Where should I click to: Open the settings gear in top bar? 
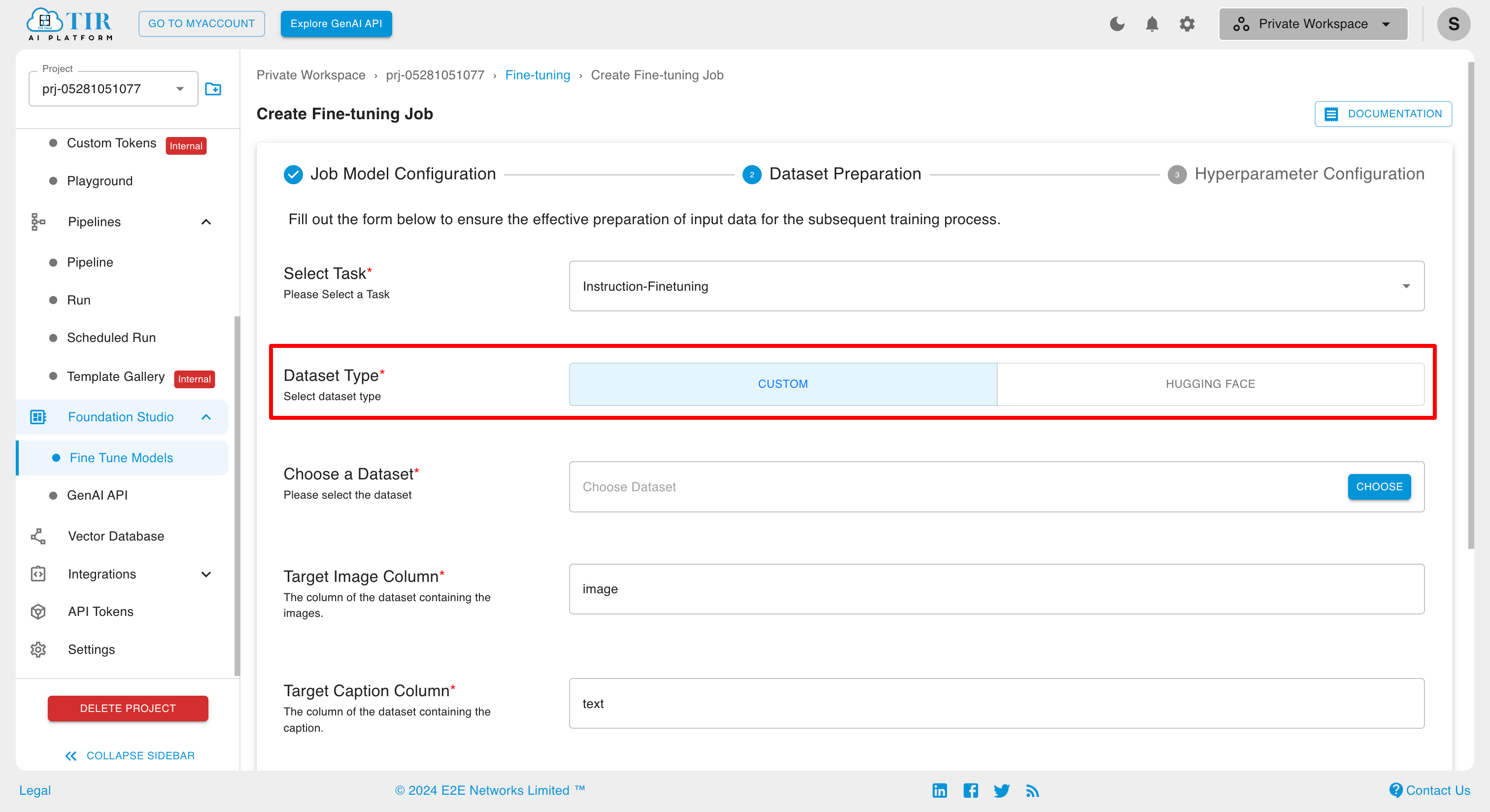coord(1187,24)
